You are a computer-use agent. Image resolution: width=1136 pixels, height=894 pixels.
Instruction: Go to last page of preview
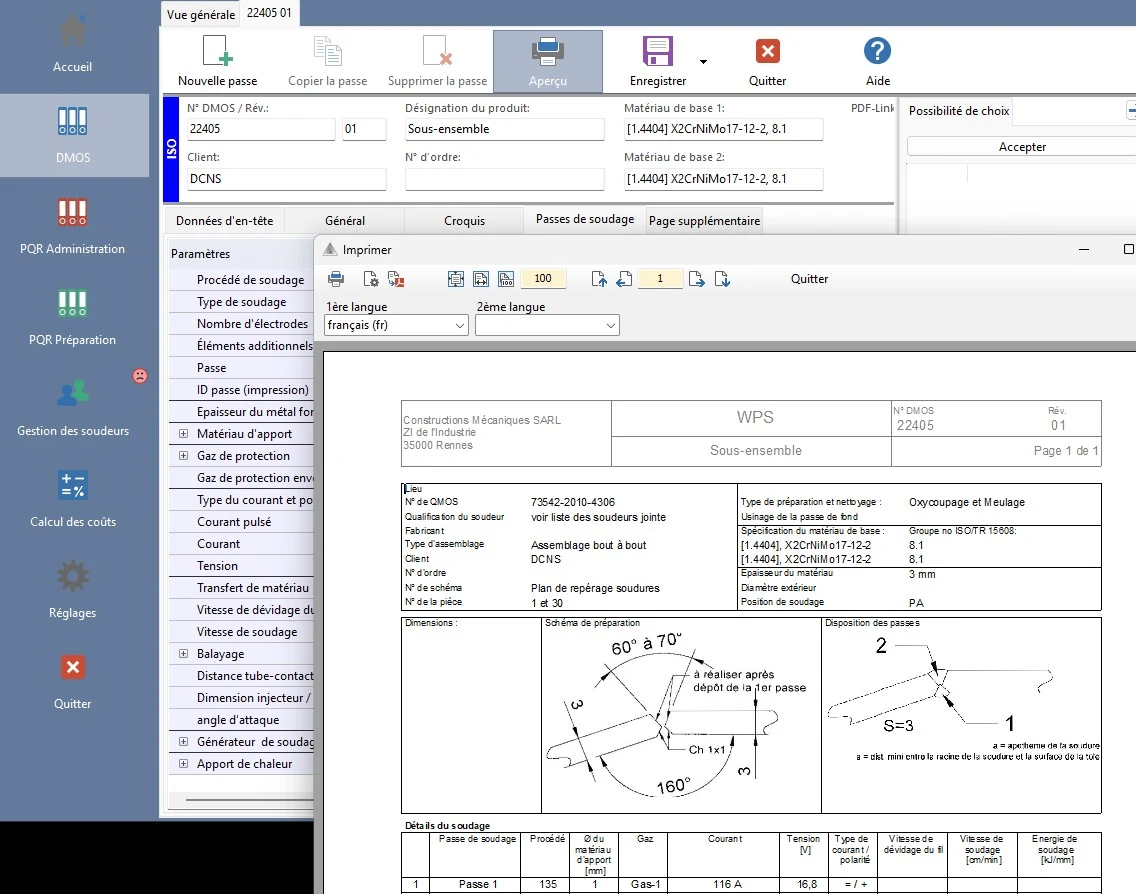click(x=722, y=279)
